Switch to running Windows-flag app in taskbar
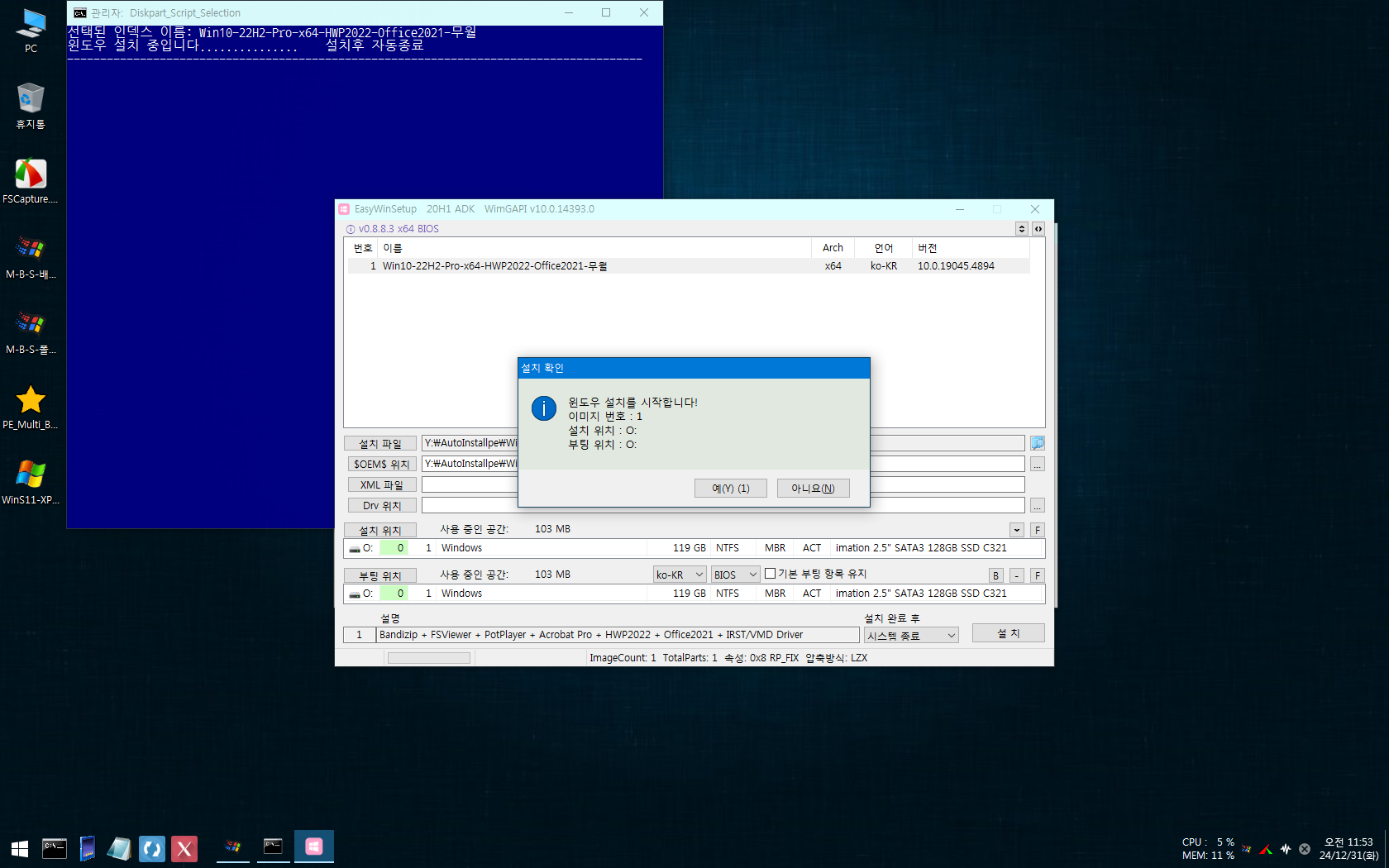1389x868 pixels. 233,847
